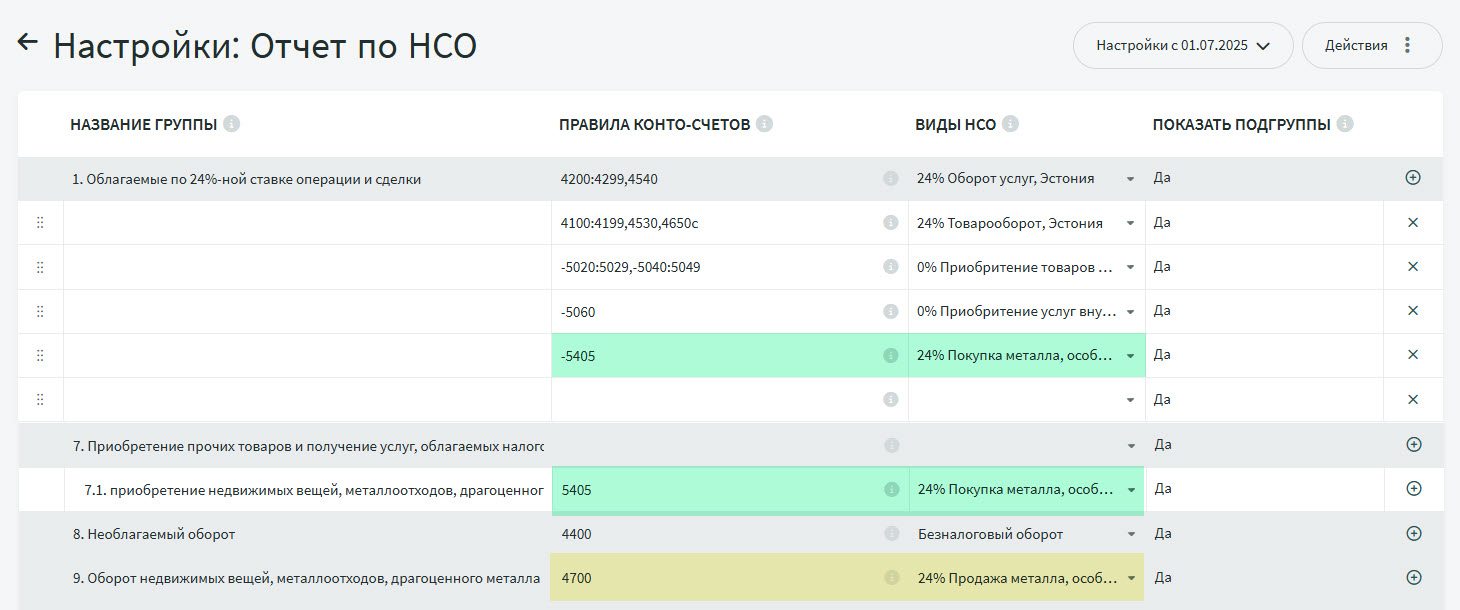Open the Безналоговый оборот dropdown

(1130, 535)
